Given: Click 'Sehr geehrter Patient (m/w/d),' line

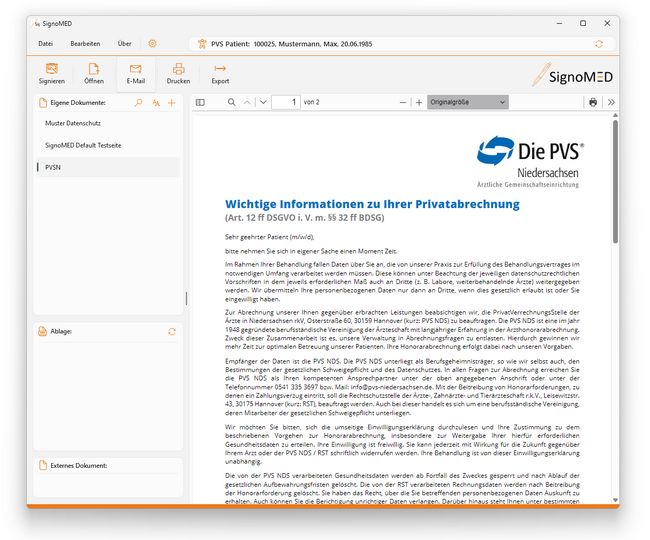Looking at the screenshot, I should (x=269, y=237).
